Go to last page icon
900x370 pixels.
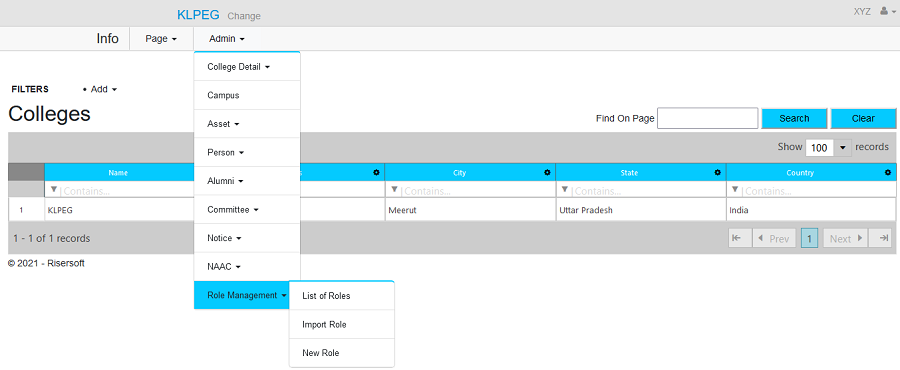(x=880, y=238)
